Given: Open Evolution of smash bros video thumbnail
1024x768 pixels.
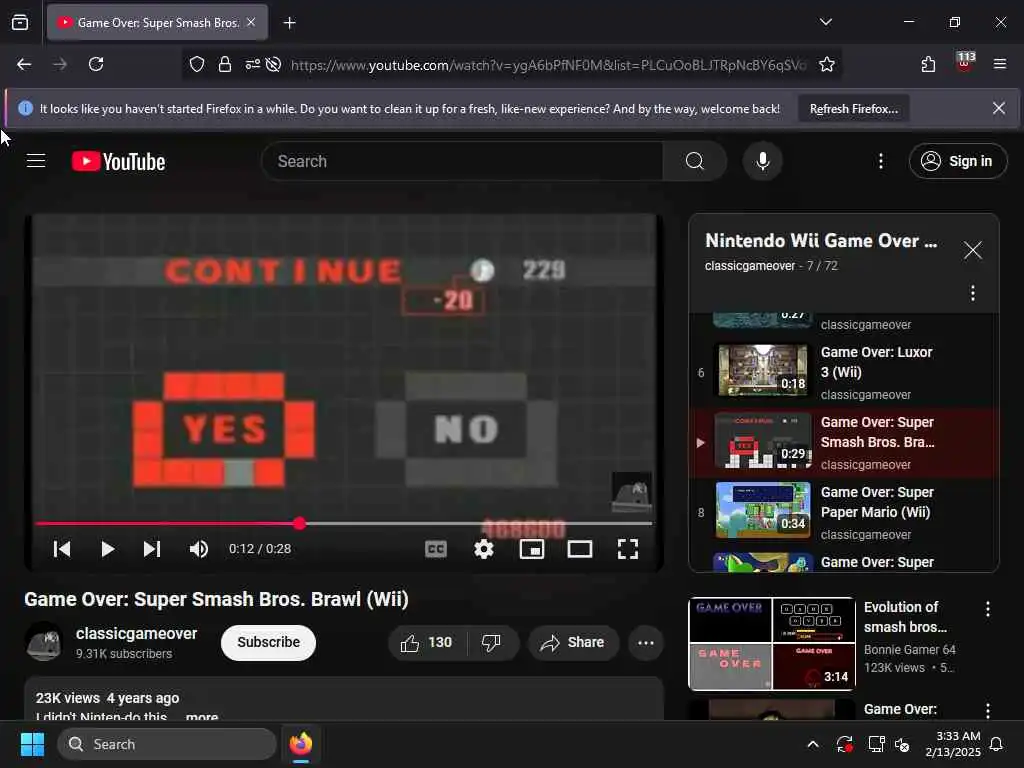Looking at the screenshot, I should 772,644.
